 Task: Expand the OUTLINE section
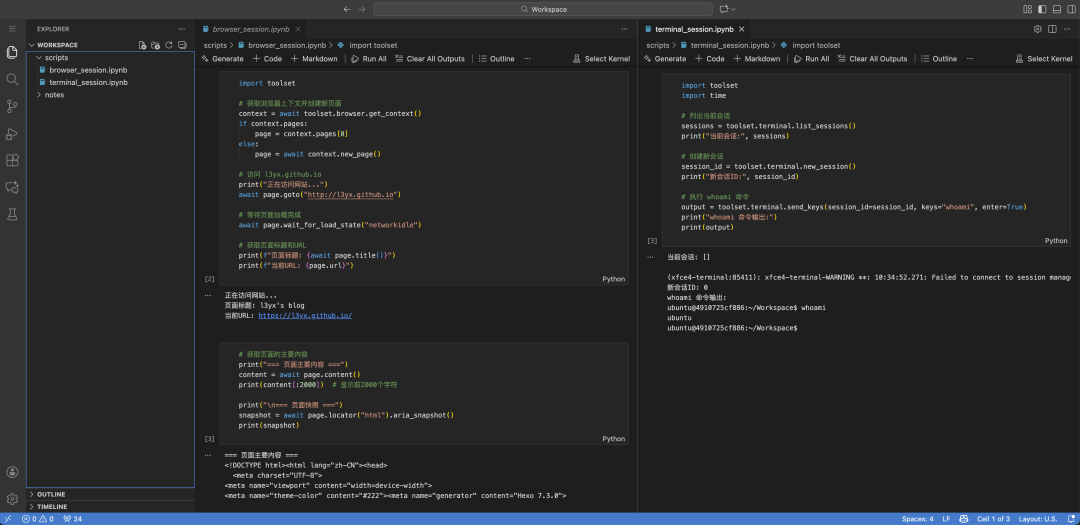point(51,494)
